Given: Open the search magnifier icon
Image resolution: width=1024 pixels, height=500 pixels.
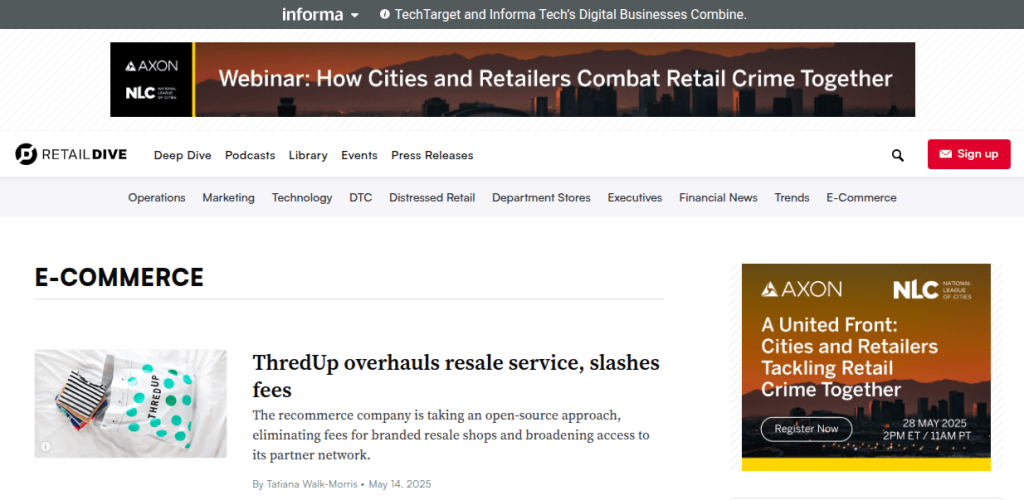Looking at the screenshot, I should click(898, 155).
